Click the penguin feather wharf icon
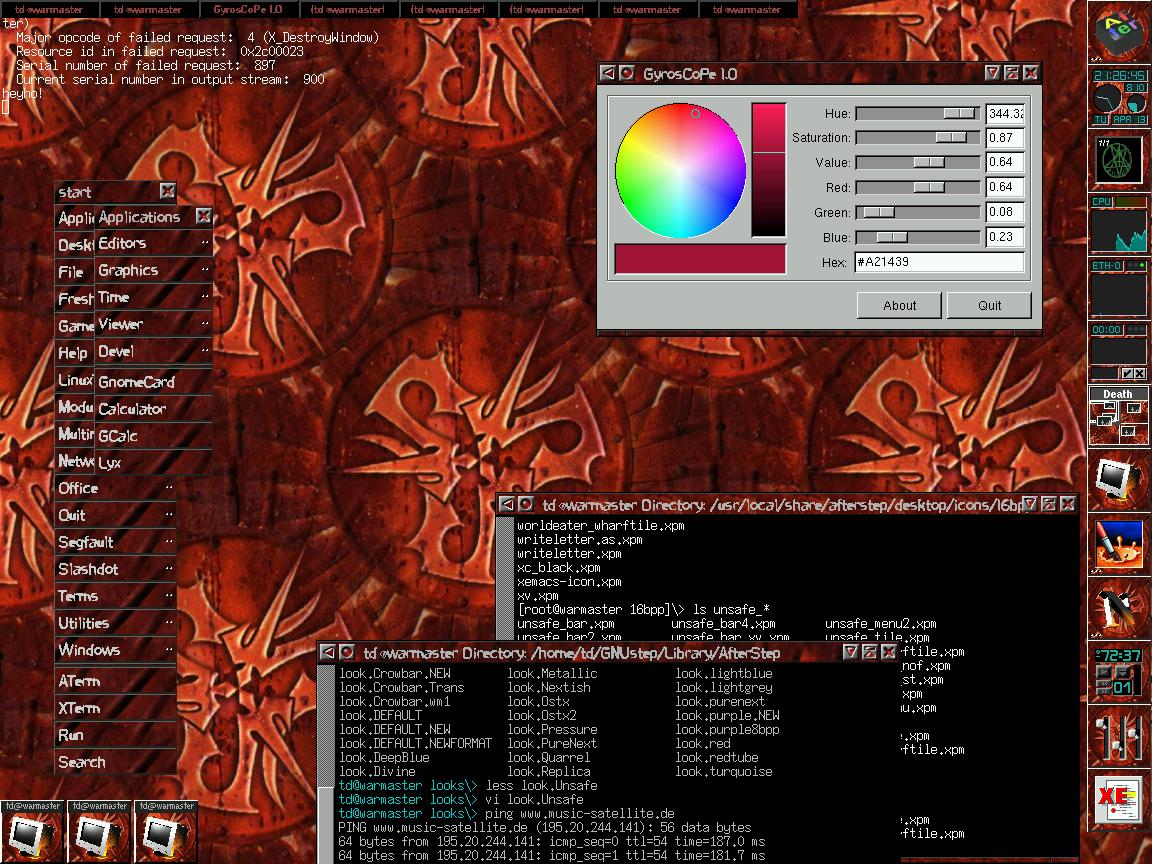 click(x=1118, y=609)
